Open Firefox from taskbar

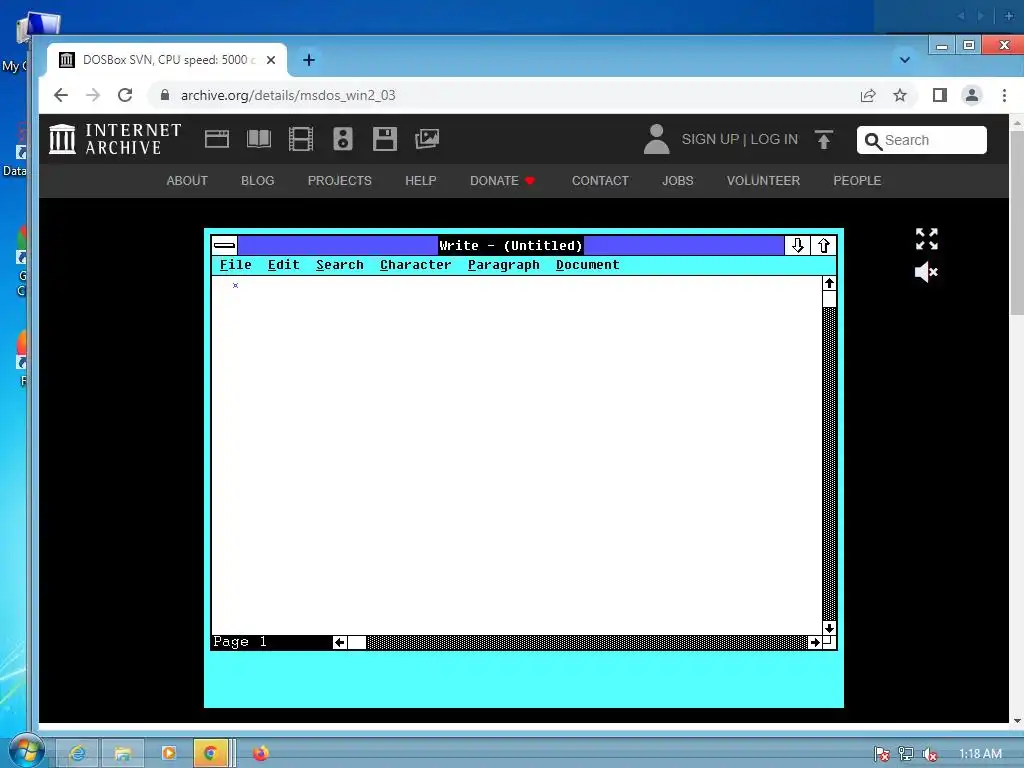pos(261,754)
